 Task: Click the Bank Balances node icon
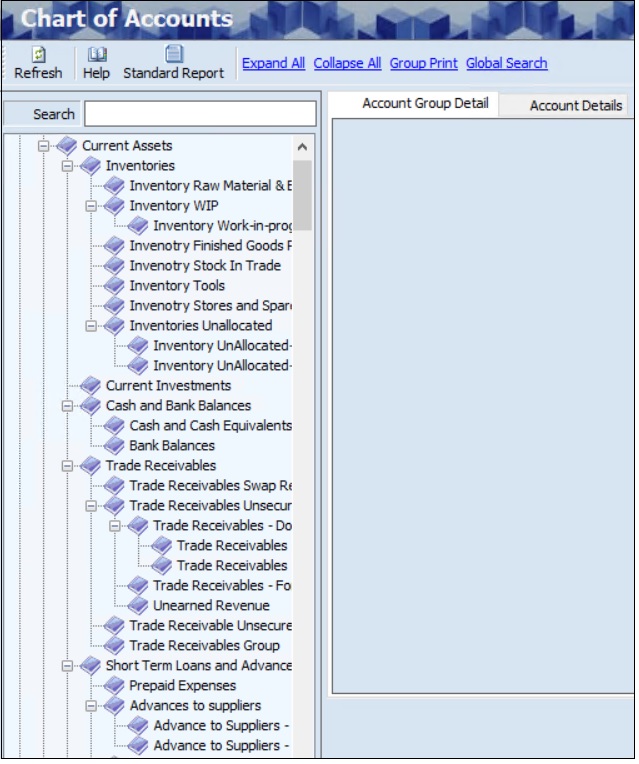coord(115,446)
